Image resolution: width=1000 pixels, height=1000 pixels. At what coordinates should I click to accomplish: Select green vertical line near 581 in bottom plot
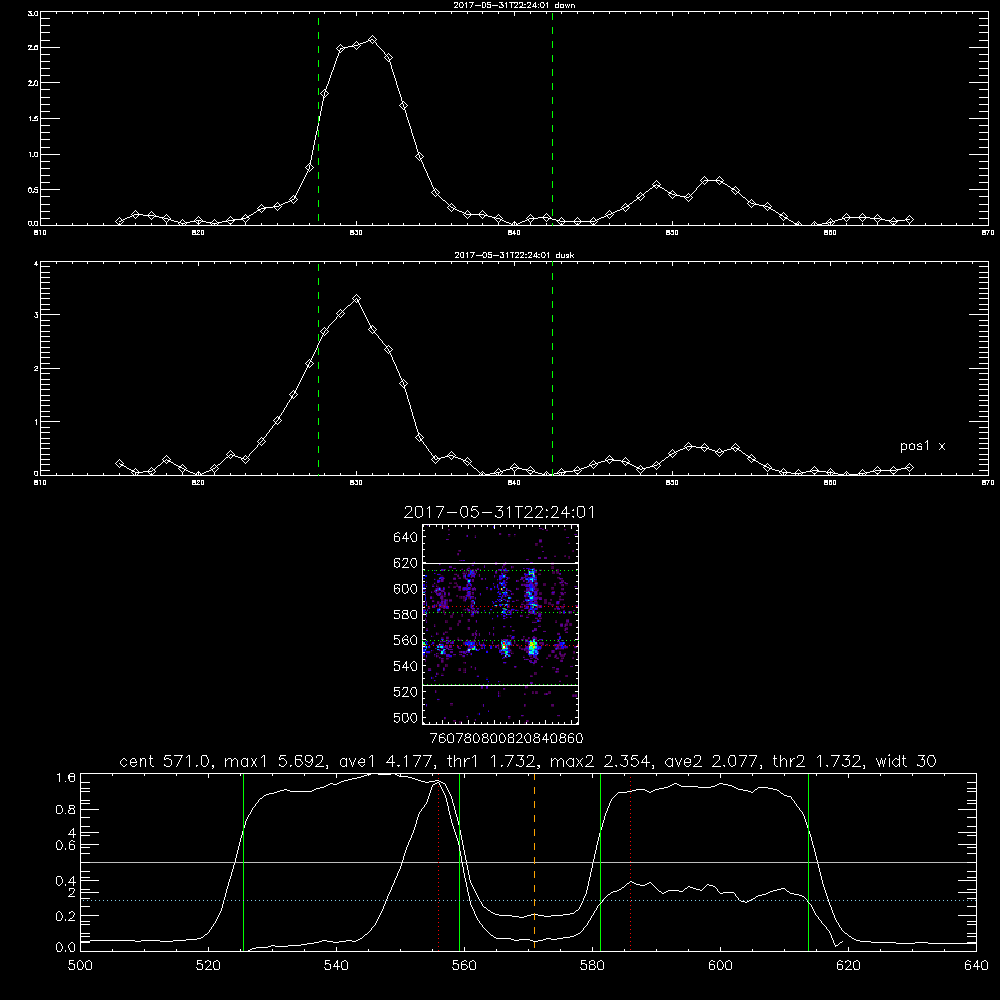(x=600, y=861)
